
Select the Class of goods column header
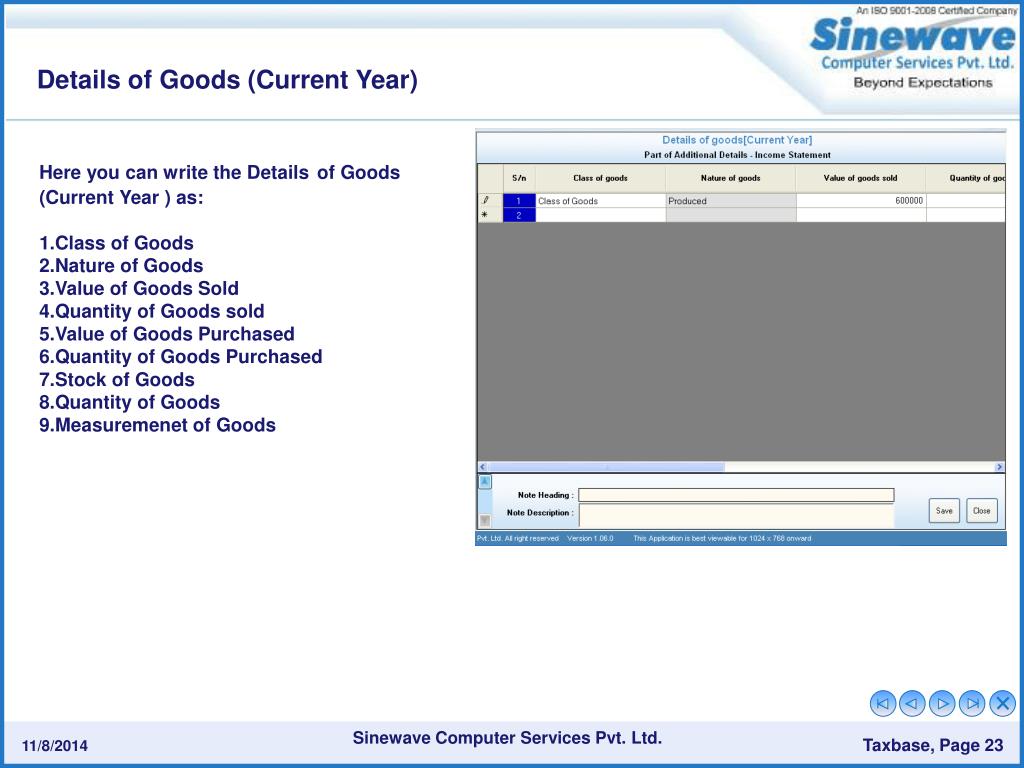[600, 178]
